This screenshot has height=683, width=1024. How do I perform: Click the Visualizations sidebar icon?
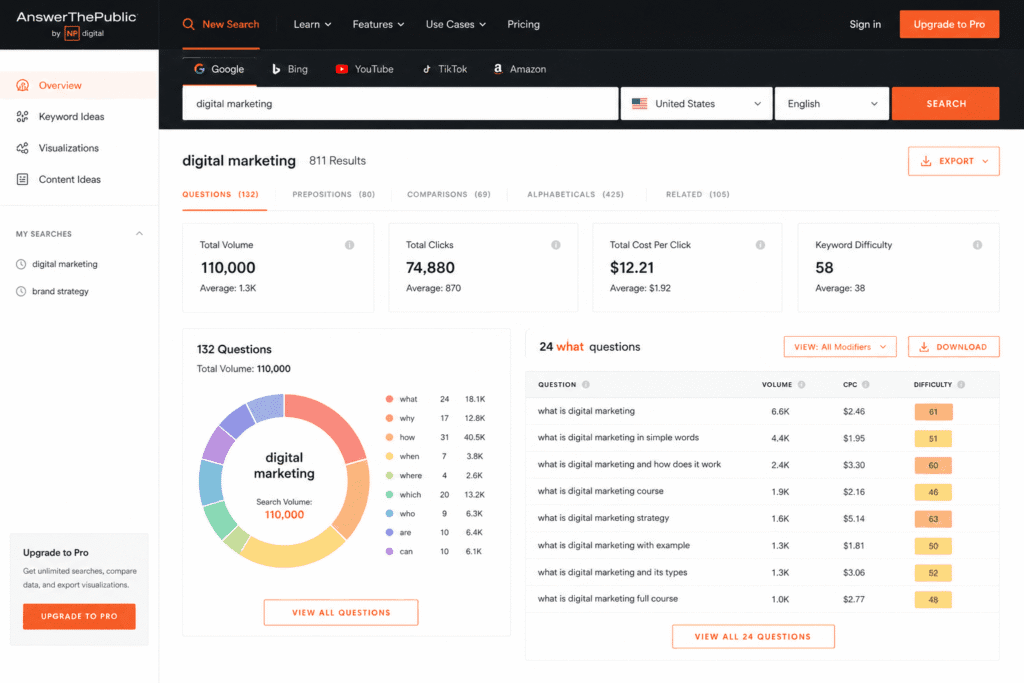22,148
